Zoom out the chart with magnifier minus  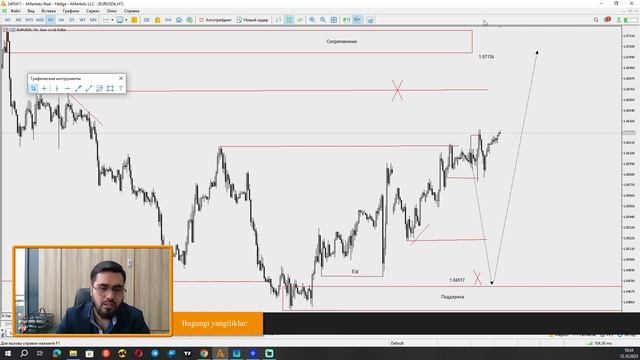323,20
